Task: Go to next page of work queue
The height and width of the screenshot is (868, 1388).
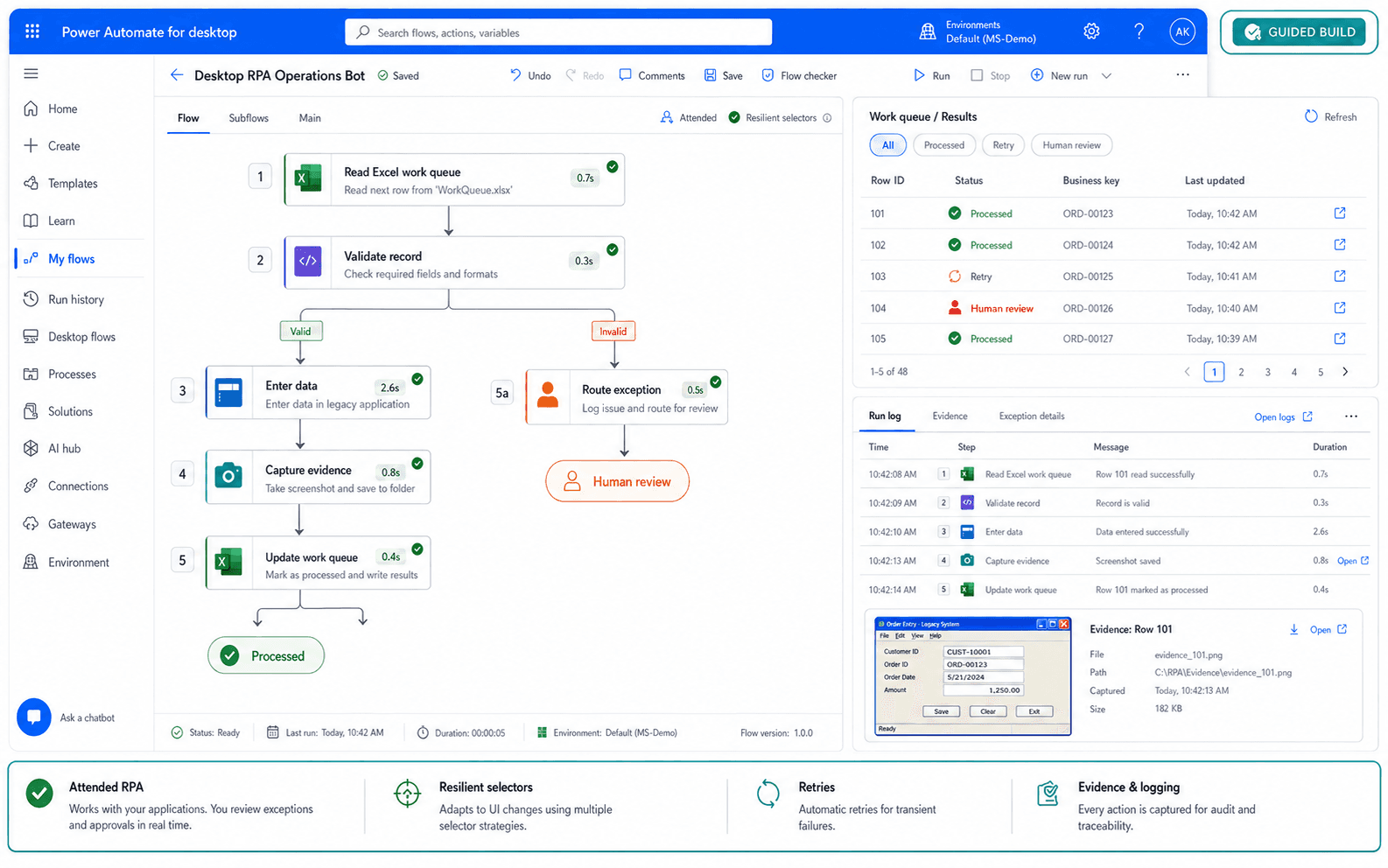Action: coord(1345,372)
